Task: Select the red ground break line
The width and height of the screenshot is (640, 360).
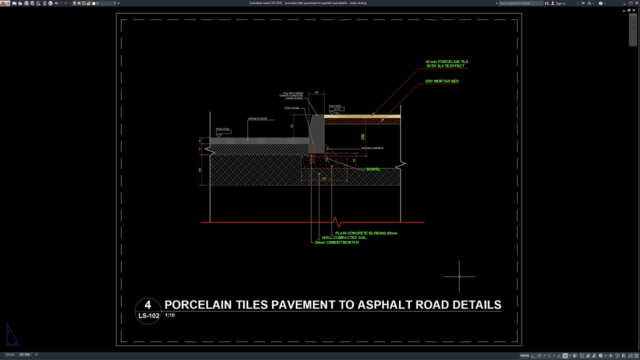Action: click(313, 222)
